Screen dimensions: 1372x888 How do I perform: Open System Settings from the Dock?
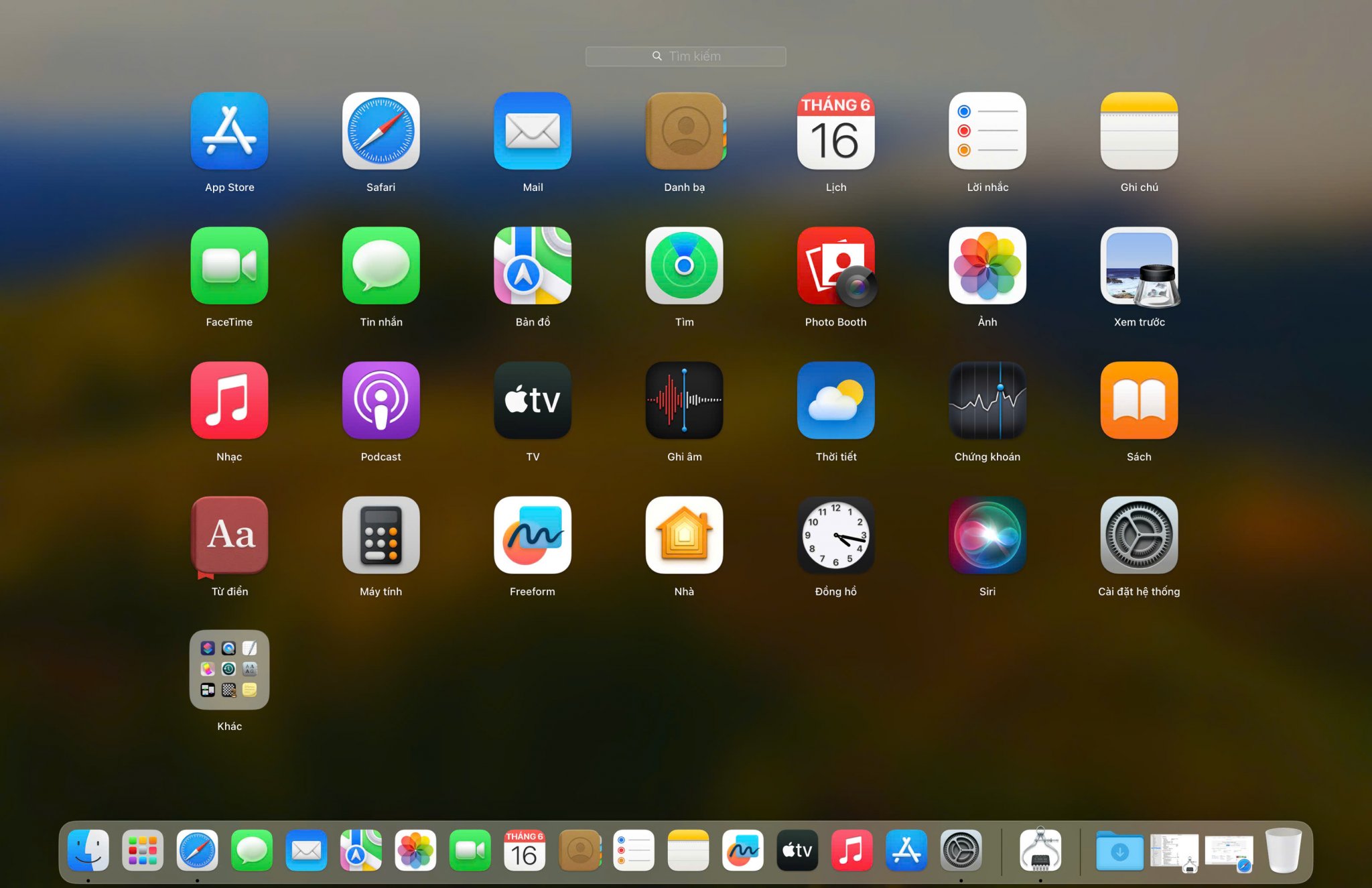point(961,851)
